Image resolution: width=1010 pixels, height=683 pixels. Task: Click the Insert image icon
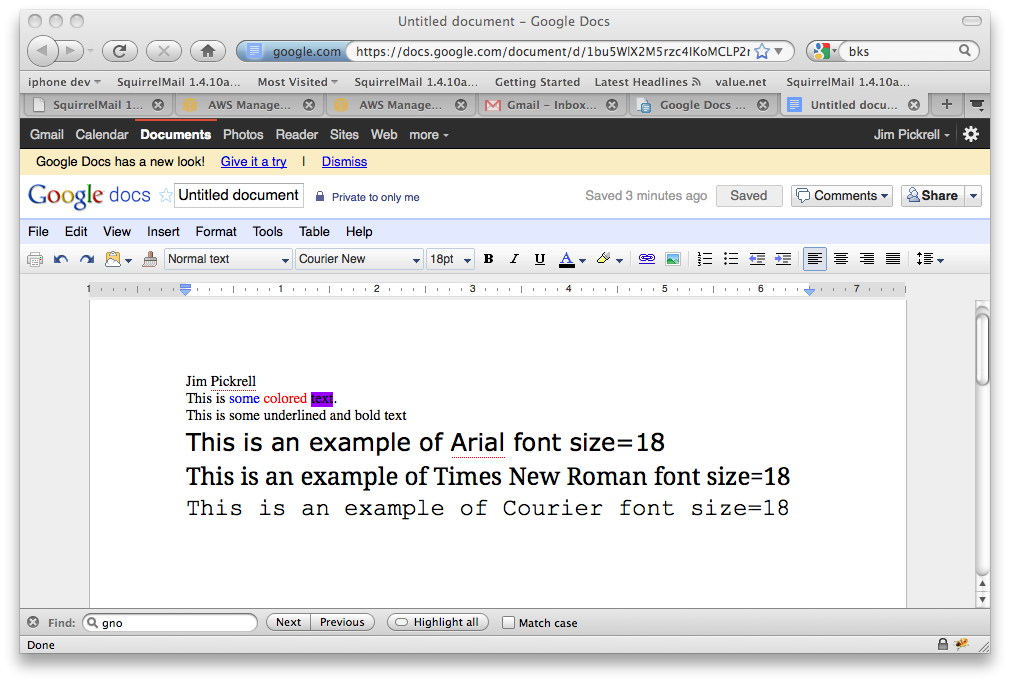(x=673, y=259)
